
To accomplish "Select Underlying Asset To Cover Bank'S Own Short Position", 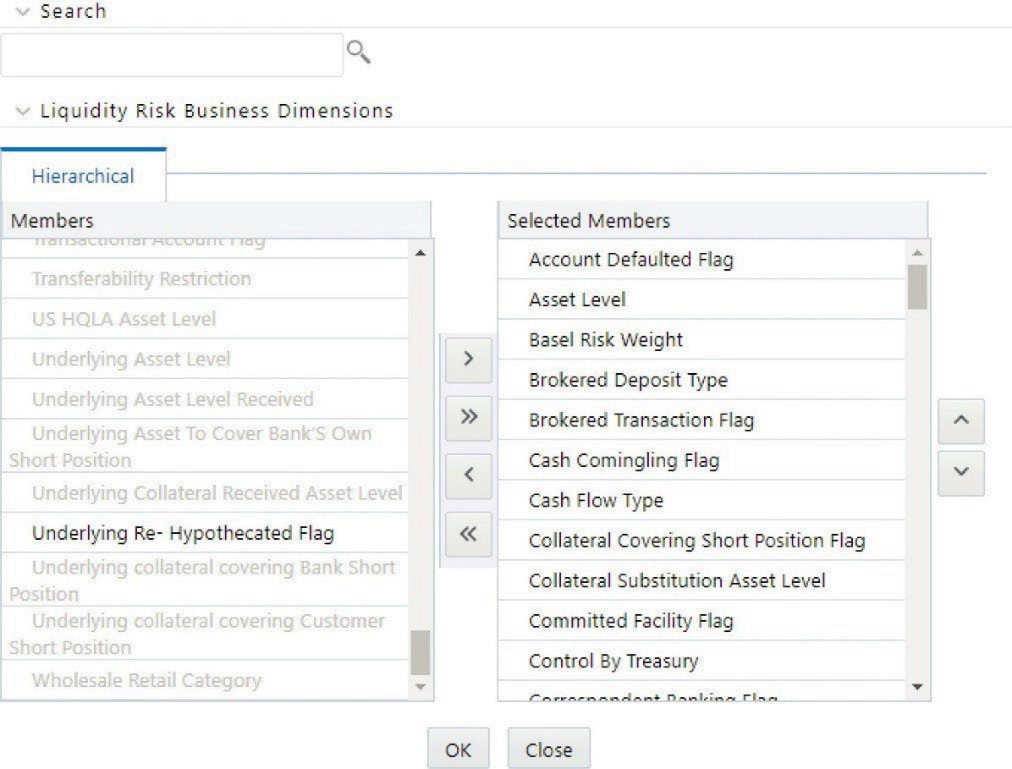I will point(205,446).
